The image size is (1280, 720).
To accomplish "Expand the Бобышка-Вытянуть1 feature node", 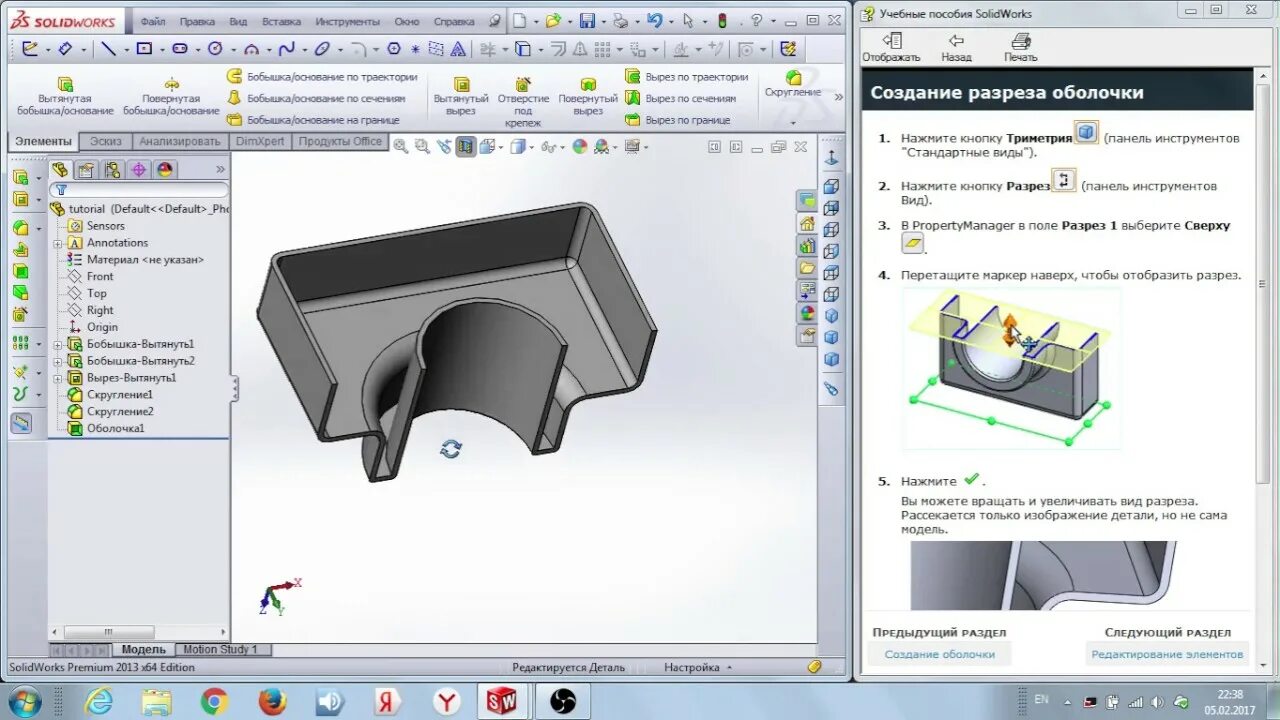I will click(x=58, y=344).
